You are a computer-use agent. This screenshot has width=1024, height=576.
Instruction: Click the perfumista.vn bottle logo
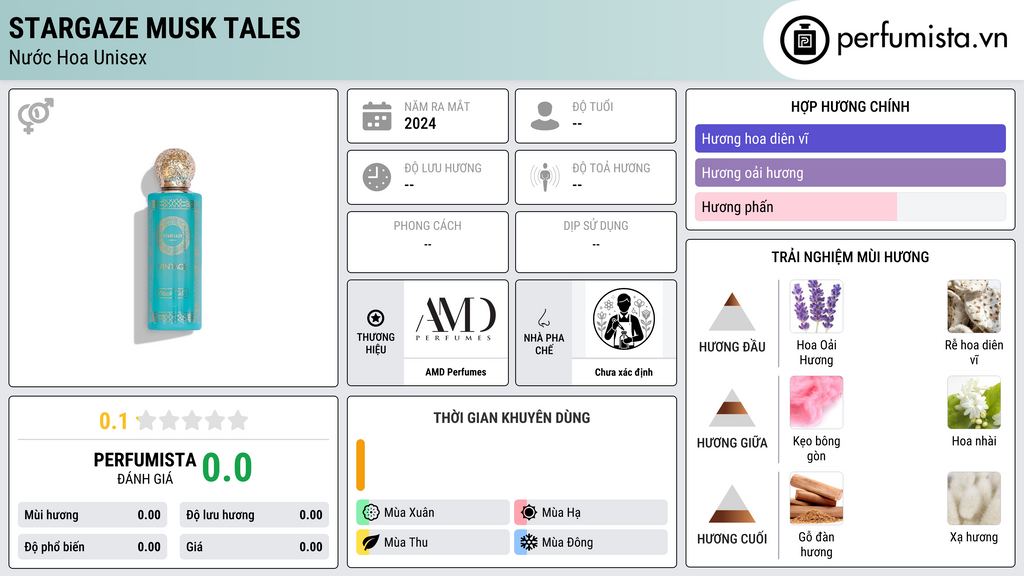tap(805, 40)
